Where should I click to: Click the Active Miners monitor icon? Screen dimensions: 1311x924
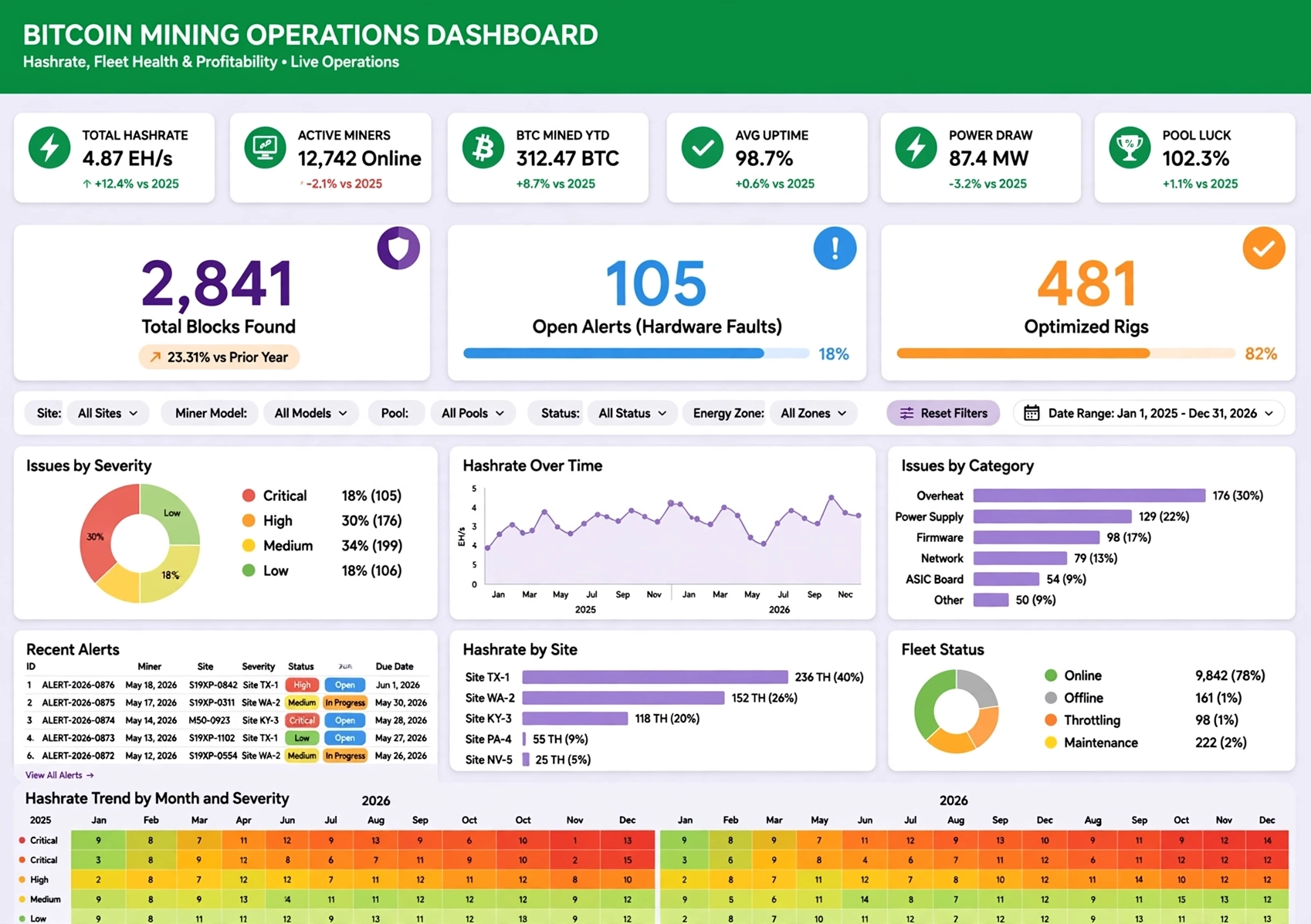265,147
